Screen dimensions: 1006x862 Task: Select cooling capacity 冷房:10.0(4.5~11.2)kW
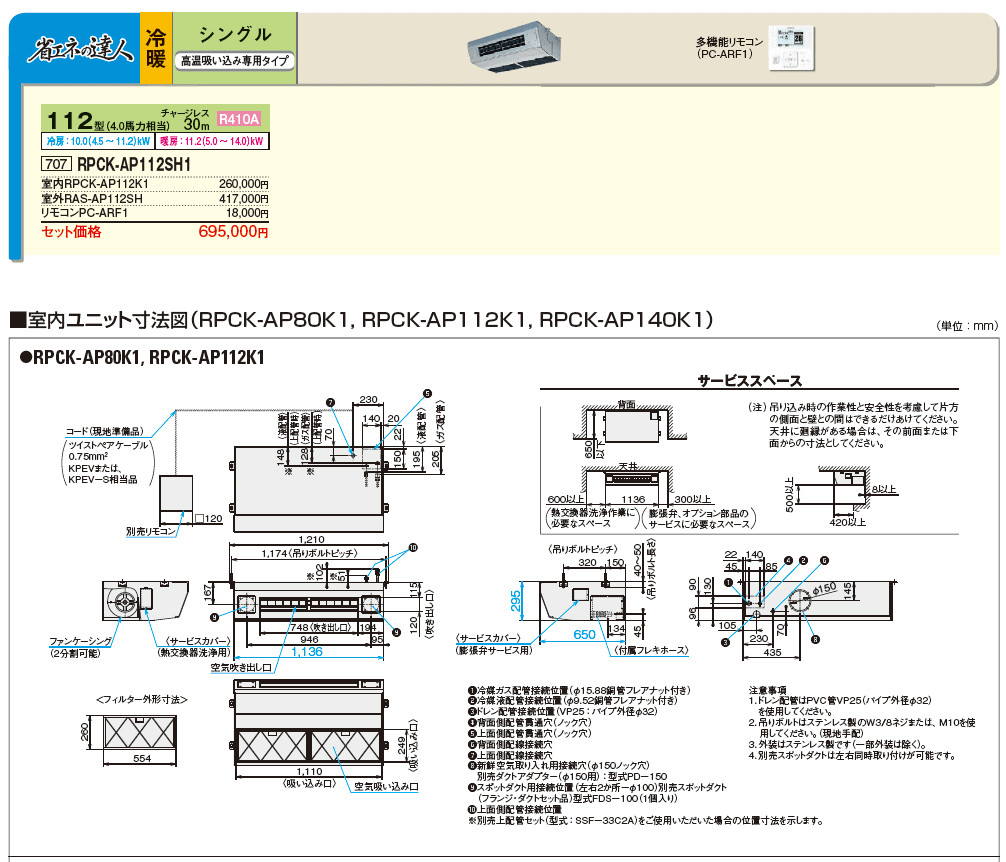98,141
